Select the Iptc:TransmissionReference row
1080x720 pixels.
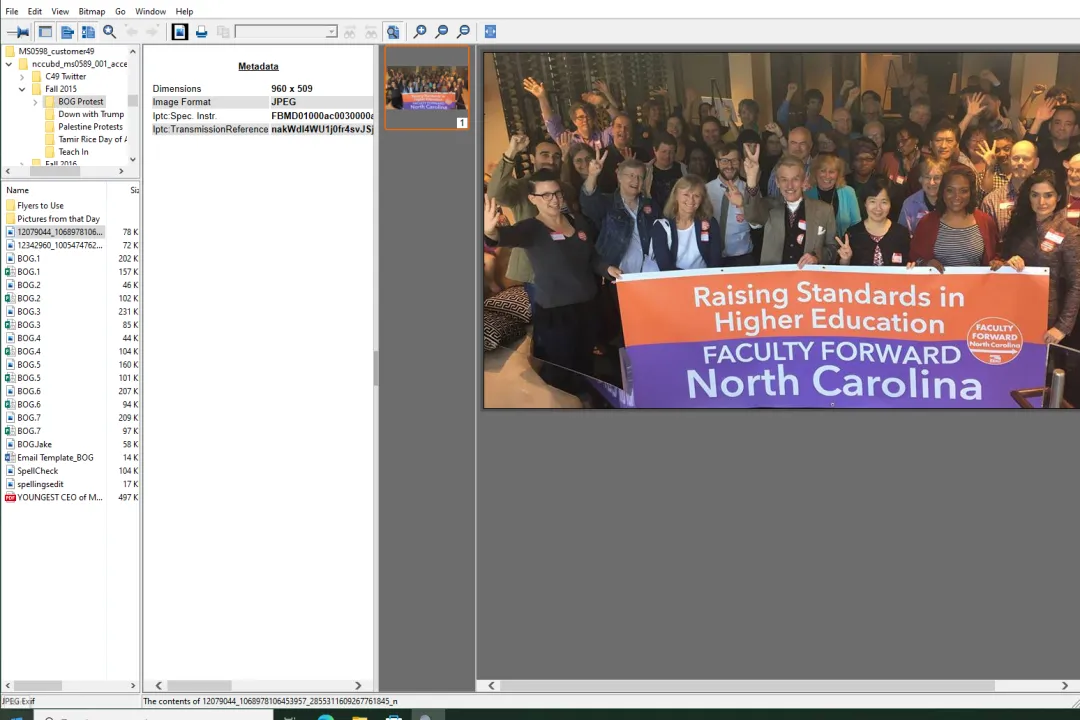262,129
